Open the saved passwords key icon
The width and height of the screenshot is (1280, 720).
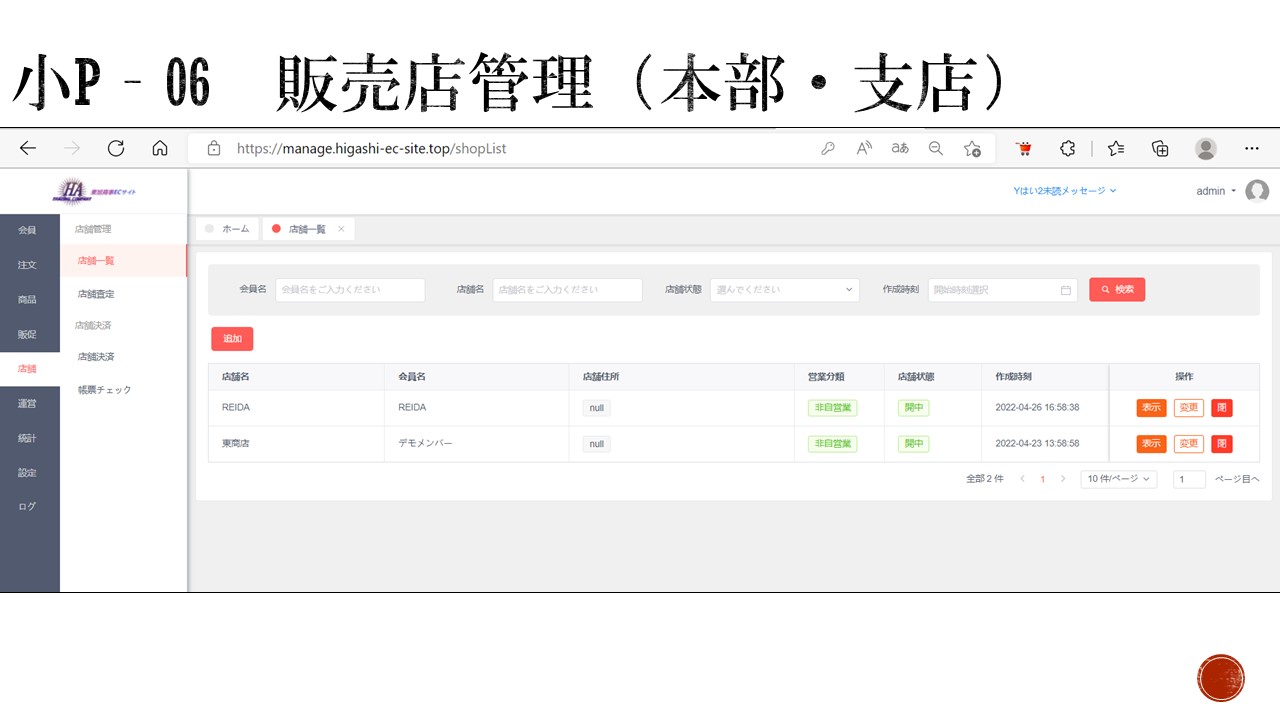click(x=828, y=148)
